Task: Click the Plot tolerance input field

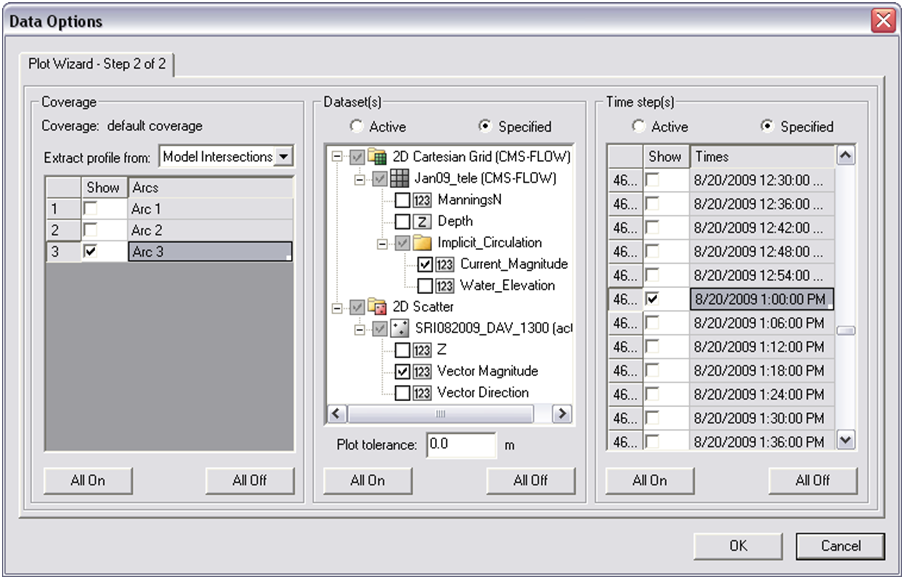Action: click(461, 445)
